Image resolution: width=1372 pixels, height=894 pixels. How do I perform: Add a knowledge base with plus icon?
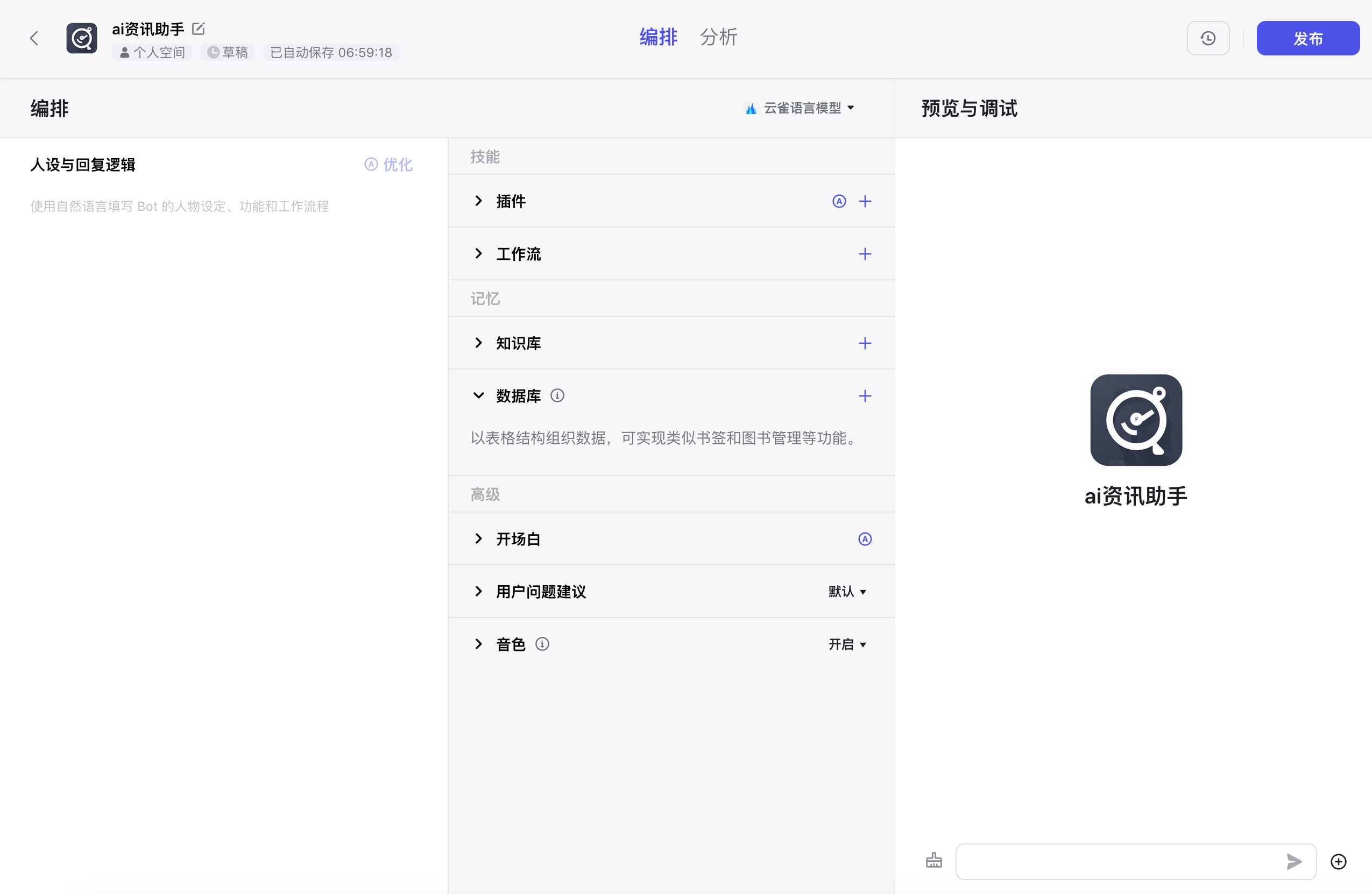click(865, 343)
